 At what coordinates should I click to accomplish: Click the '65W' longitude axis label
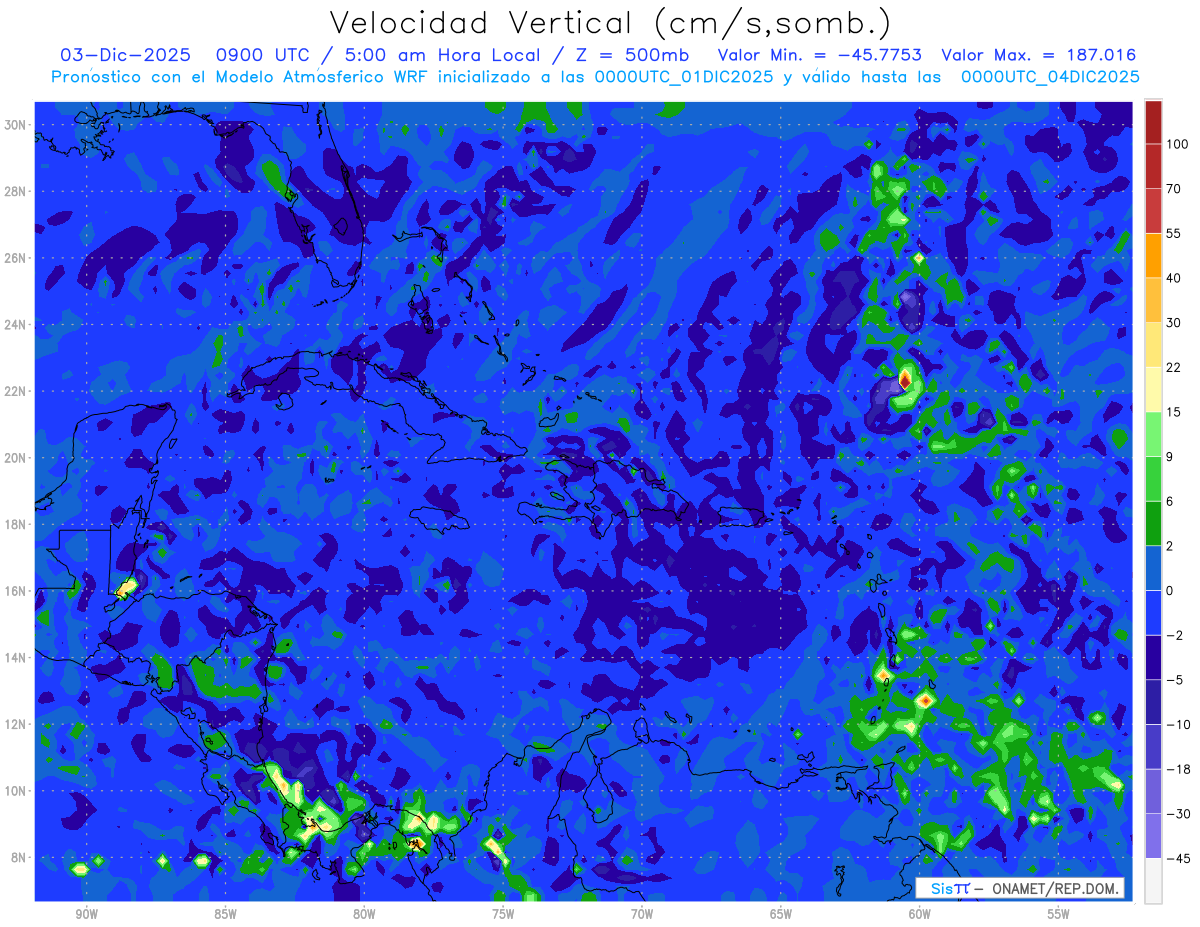pos(781,914)
